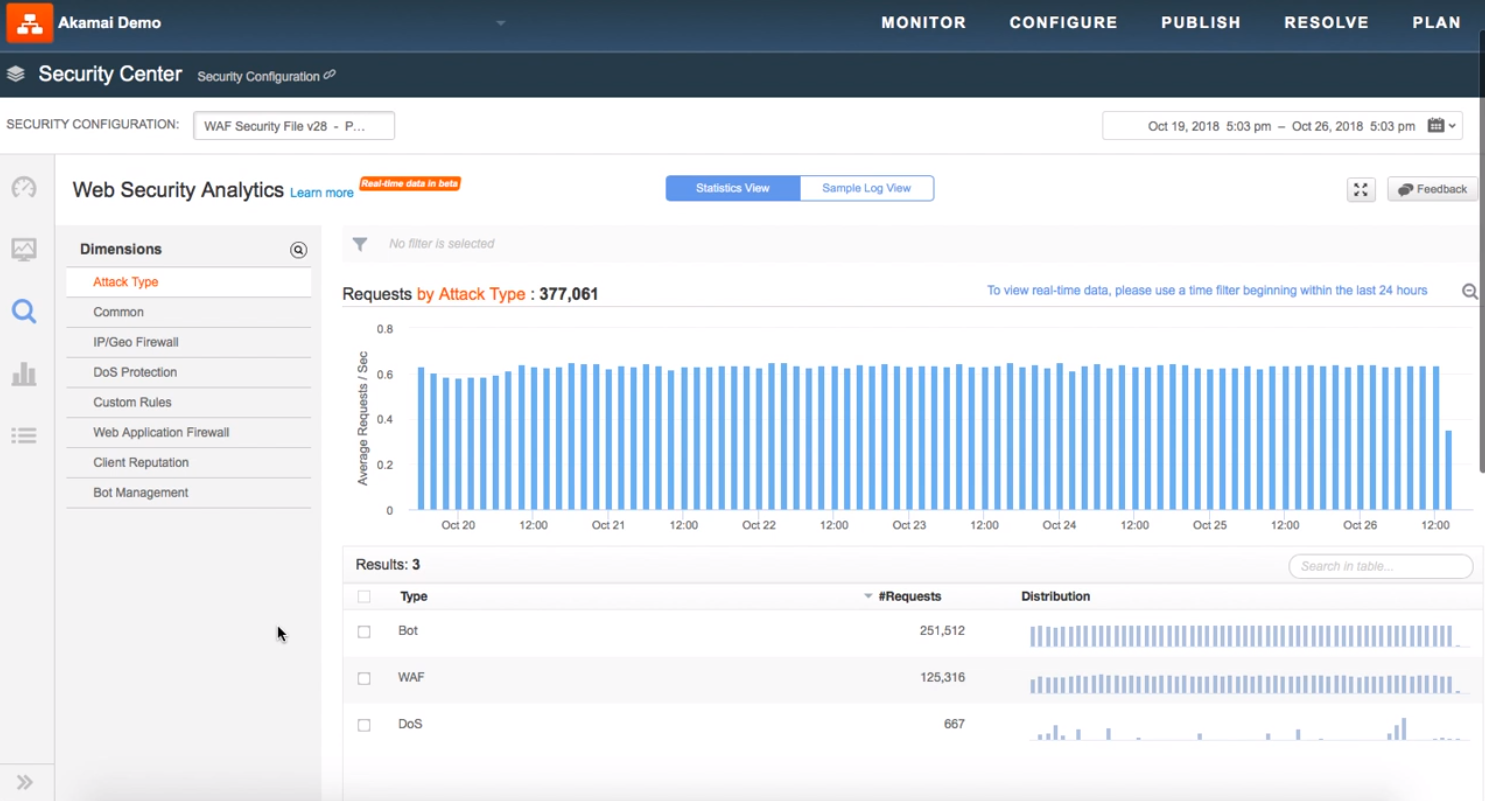This screenshot has height=801, width=1485.
Task: Expand the collapsed left sidebar
Action: coord(25,782)
